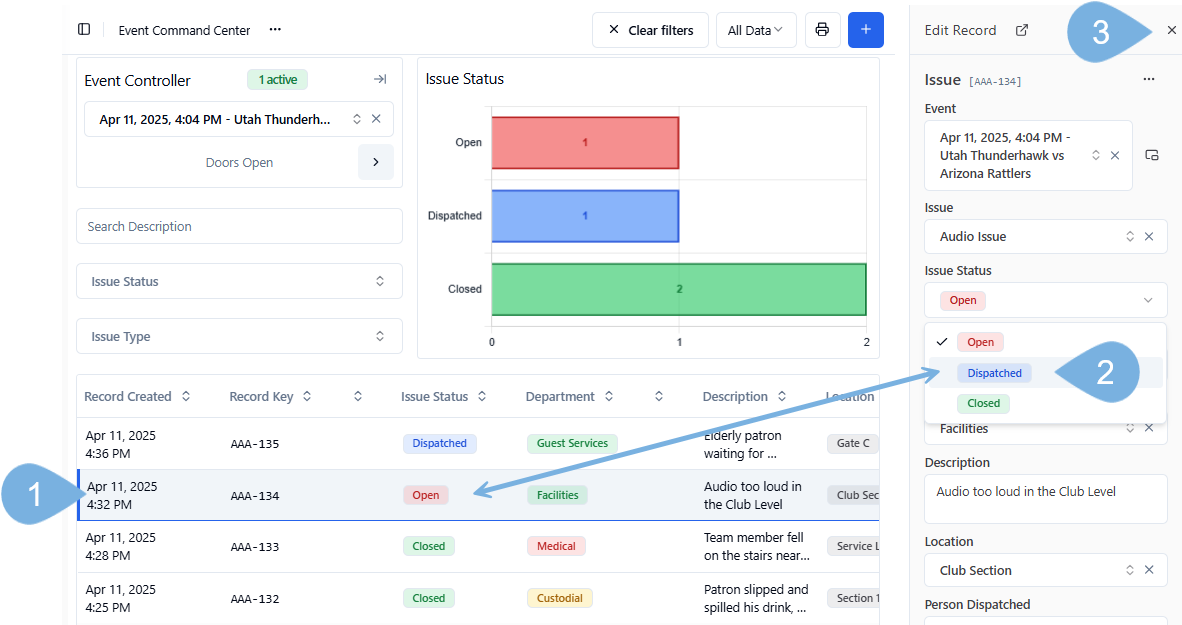Screen dimensions: 1182x625
Task: Expand the Club Section location selector
Action: tap(1130, 570)
